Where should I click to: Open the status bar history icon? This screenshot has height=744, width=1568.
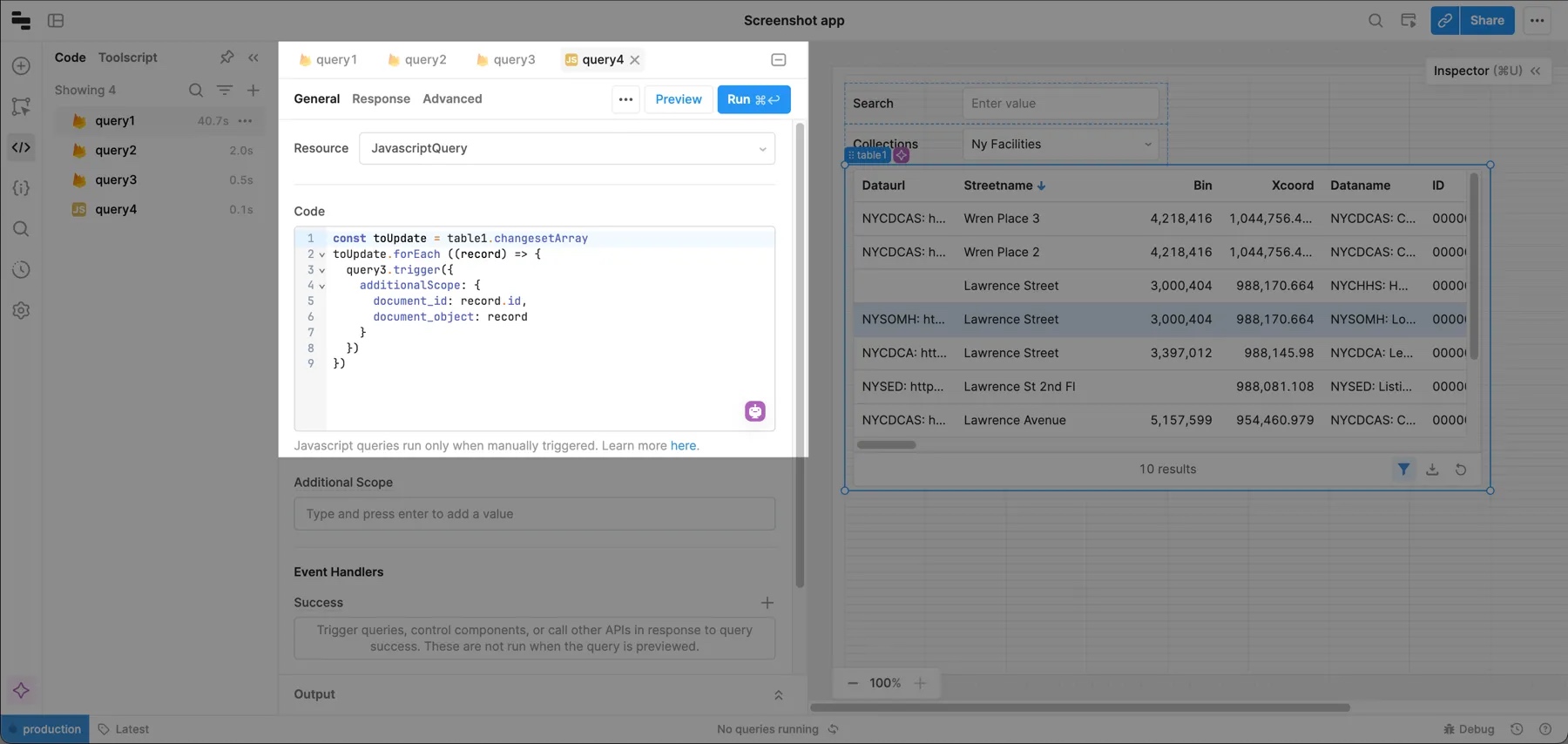click(x=1517, y=729)
